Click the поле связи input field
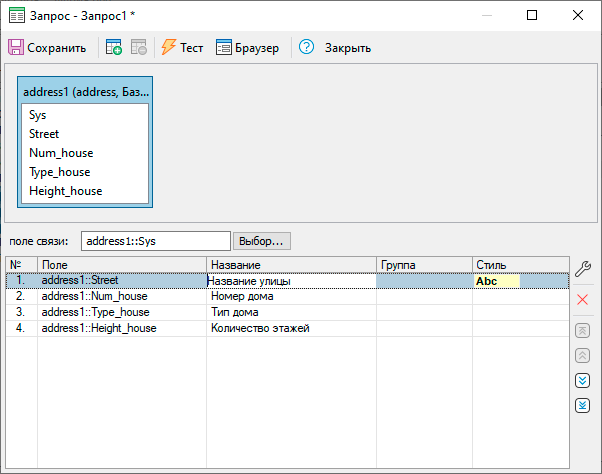Viewport: 602px width, 474px height. pyautogui.click(x=156, y=241)
